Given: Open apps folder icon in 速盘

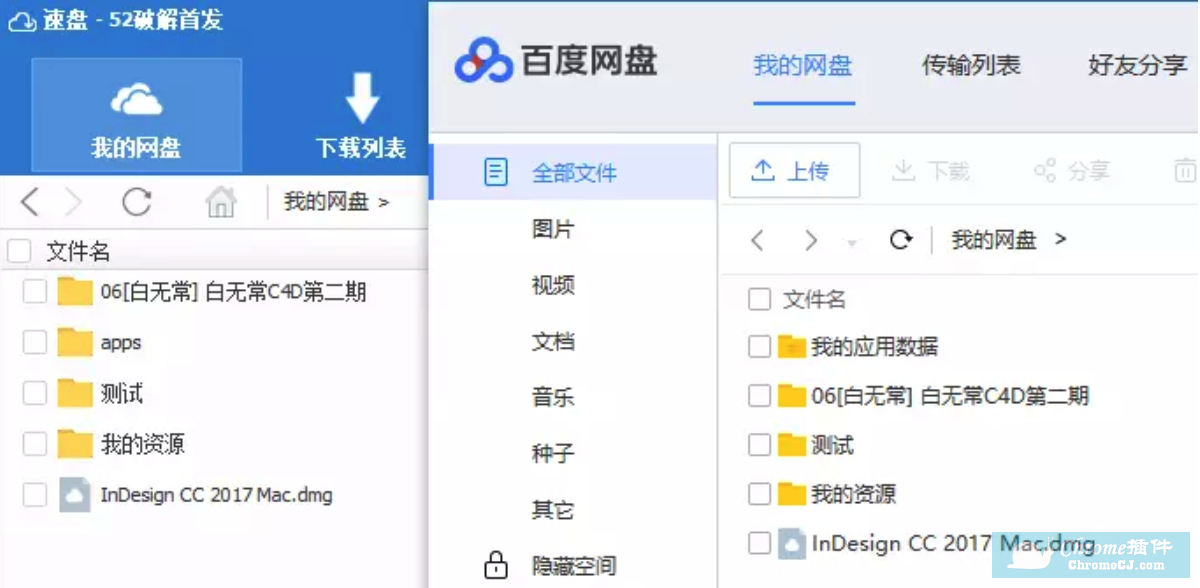Looking at the screenshot, I should (x=75, y=342).
